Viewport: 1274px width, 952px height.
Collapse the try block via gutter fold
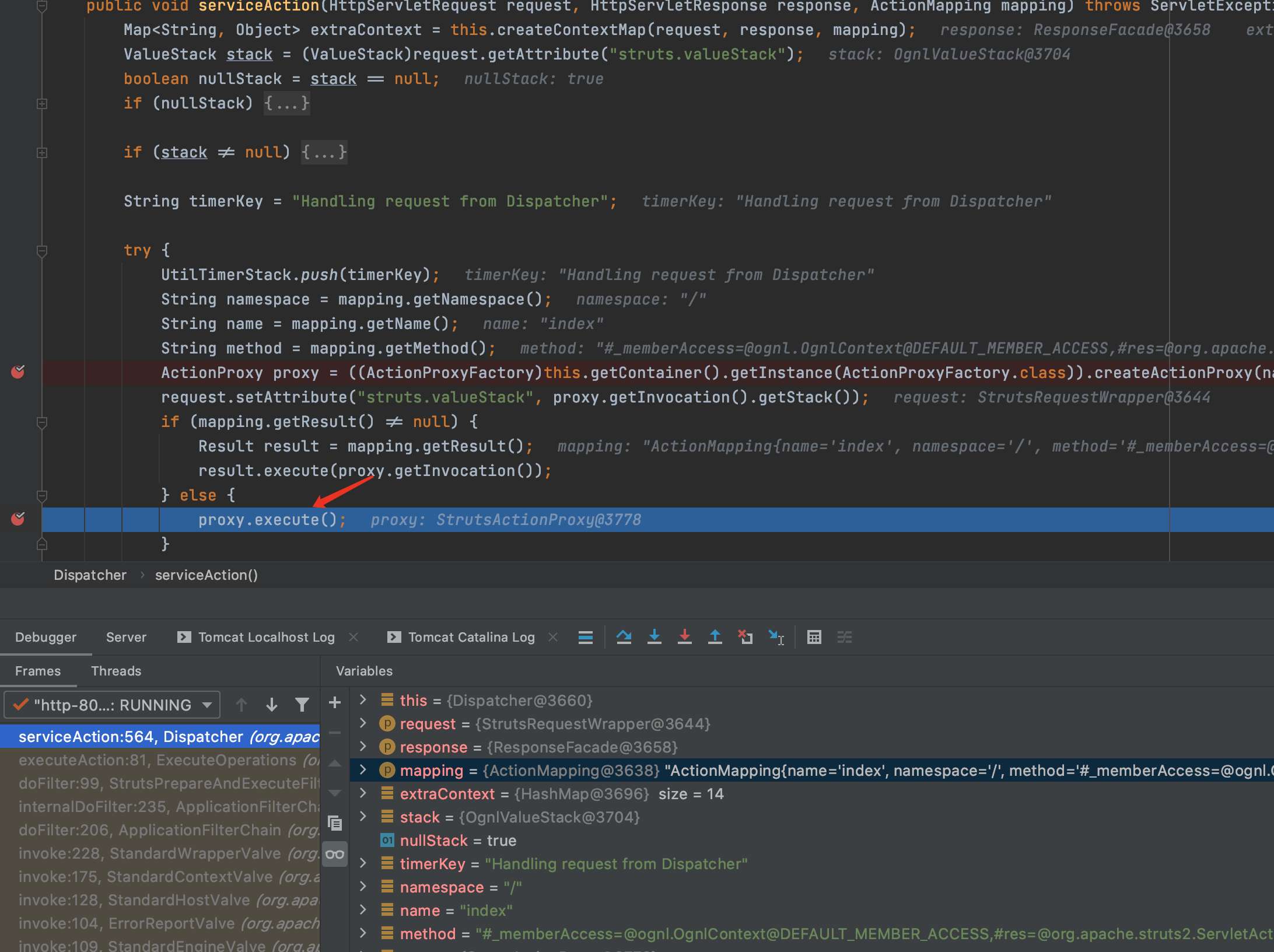pos(41,251)
